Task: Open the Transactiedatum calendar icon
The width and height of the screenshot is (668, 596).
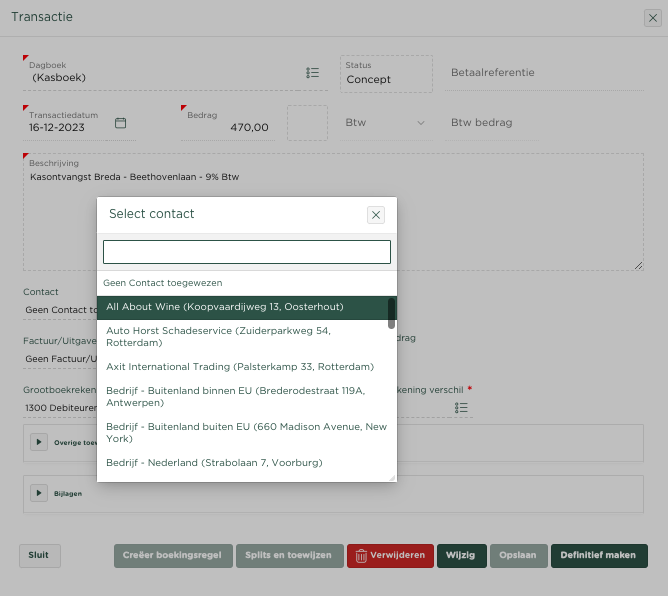Action: (x=121, y=124)
